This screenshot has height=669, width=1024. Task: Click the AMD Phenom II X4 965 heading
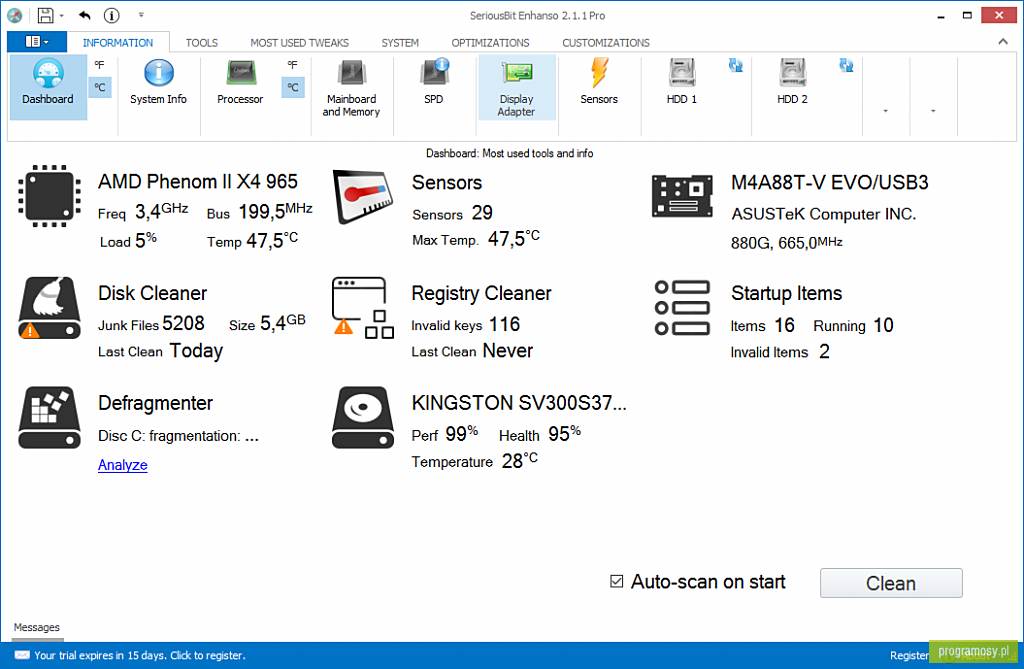198,181
